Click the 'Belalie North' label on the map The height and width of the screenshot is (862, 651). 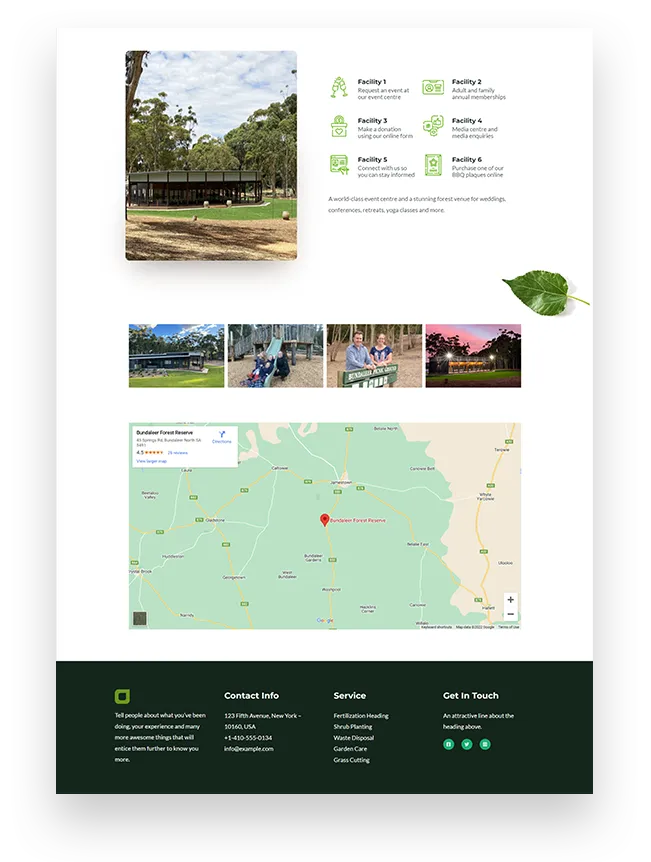point(386,428)
